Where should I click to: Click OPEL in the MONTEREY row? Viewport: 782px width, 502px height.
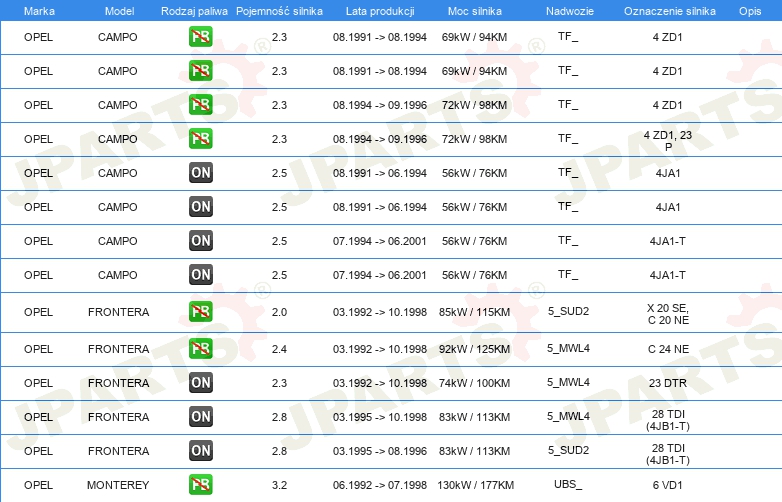38,485
